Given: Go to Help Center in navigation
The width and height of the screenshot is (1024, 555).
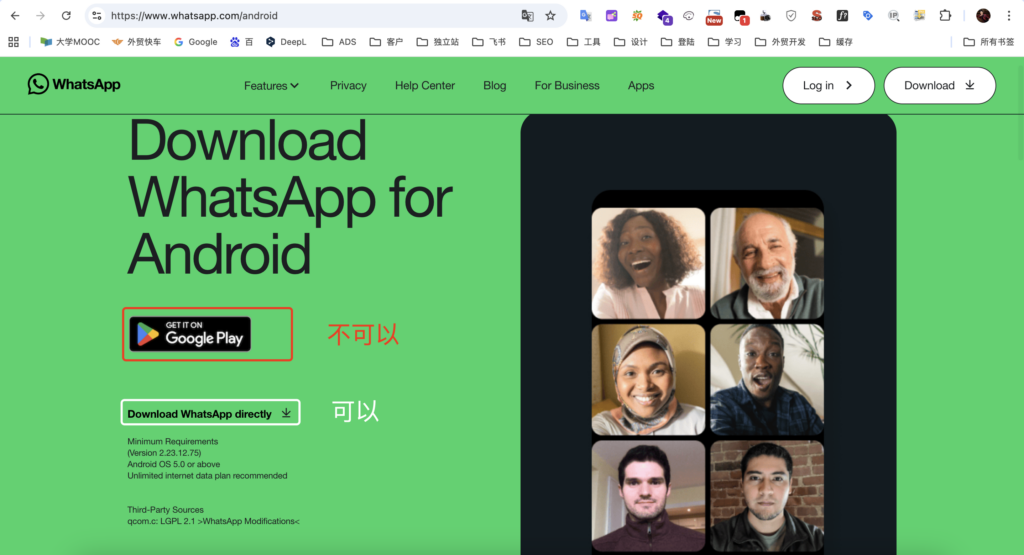Looking at the screenshot, I should [x=424, y=86].
